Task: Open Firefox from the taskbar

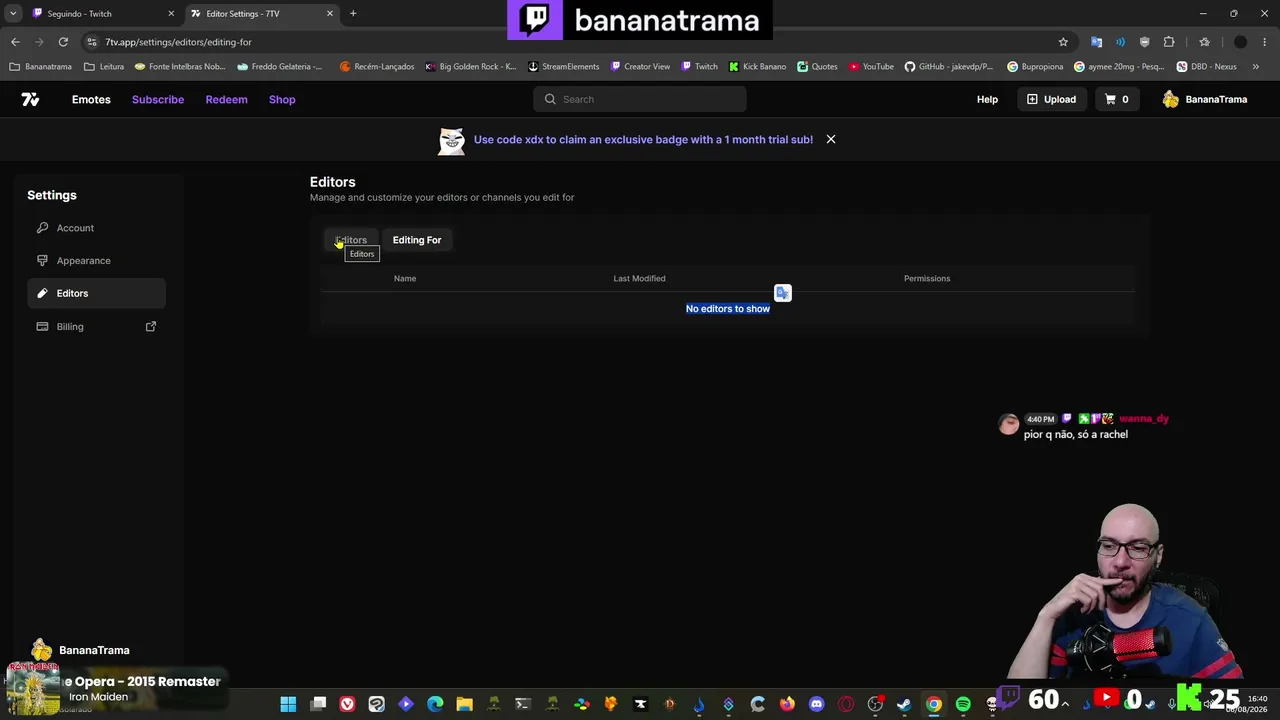Action: click(787, 704)
